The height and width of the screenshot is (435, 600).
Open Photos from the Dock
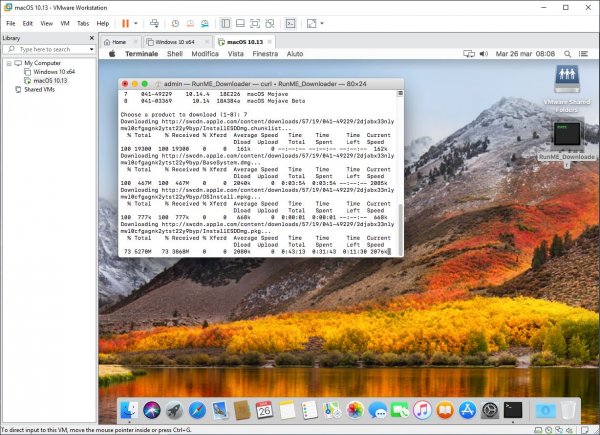point(355,410)
